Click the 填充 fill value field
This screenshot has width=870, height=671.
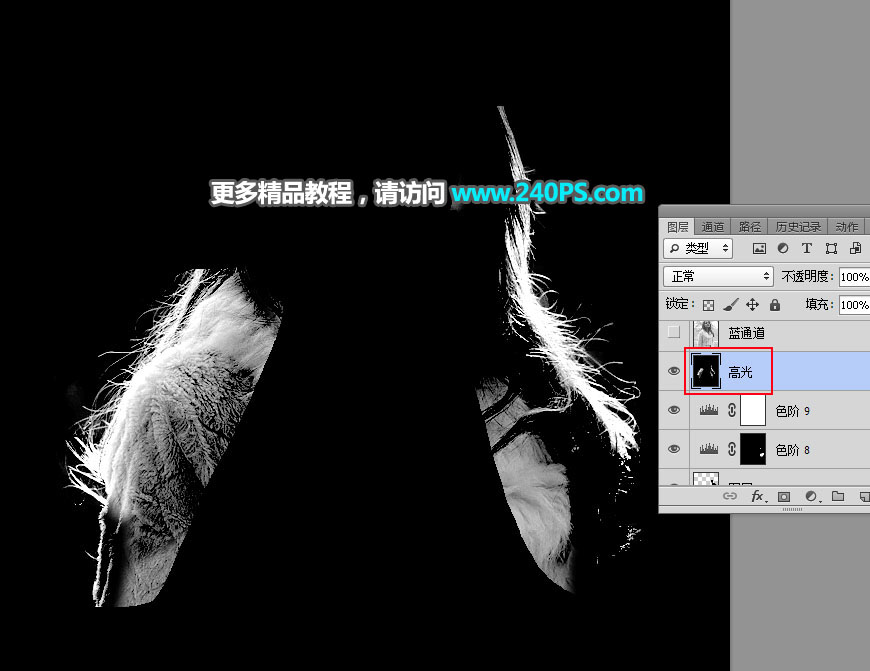854,305
